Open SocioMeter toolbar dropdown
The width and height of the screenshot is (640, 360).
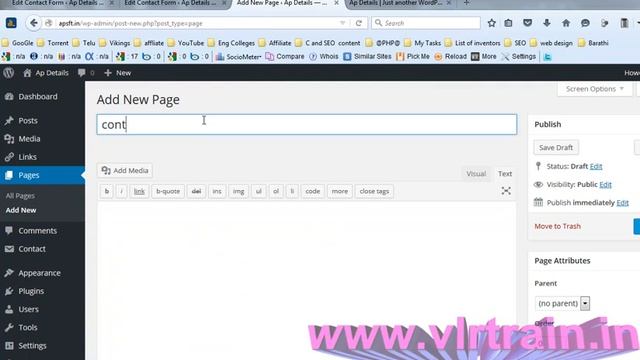pyautogui.click(x=238, y=57)
